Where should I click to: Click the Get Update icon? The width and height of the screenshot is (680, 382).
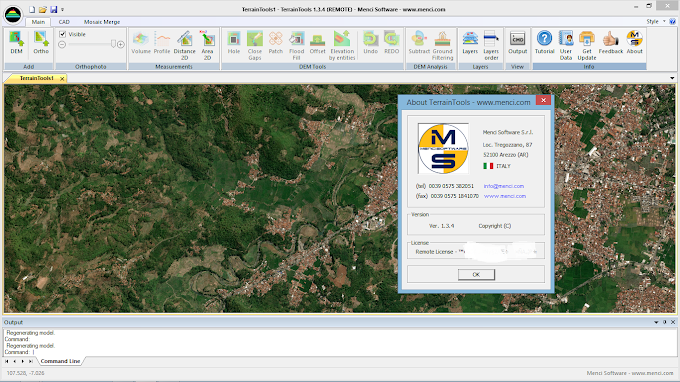coord(587,45)
